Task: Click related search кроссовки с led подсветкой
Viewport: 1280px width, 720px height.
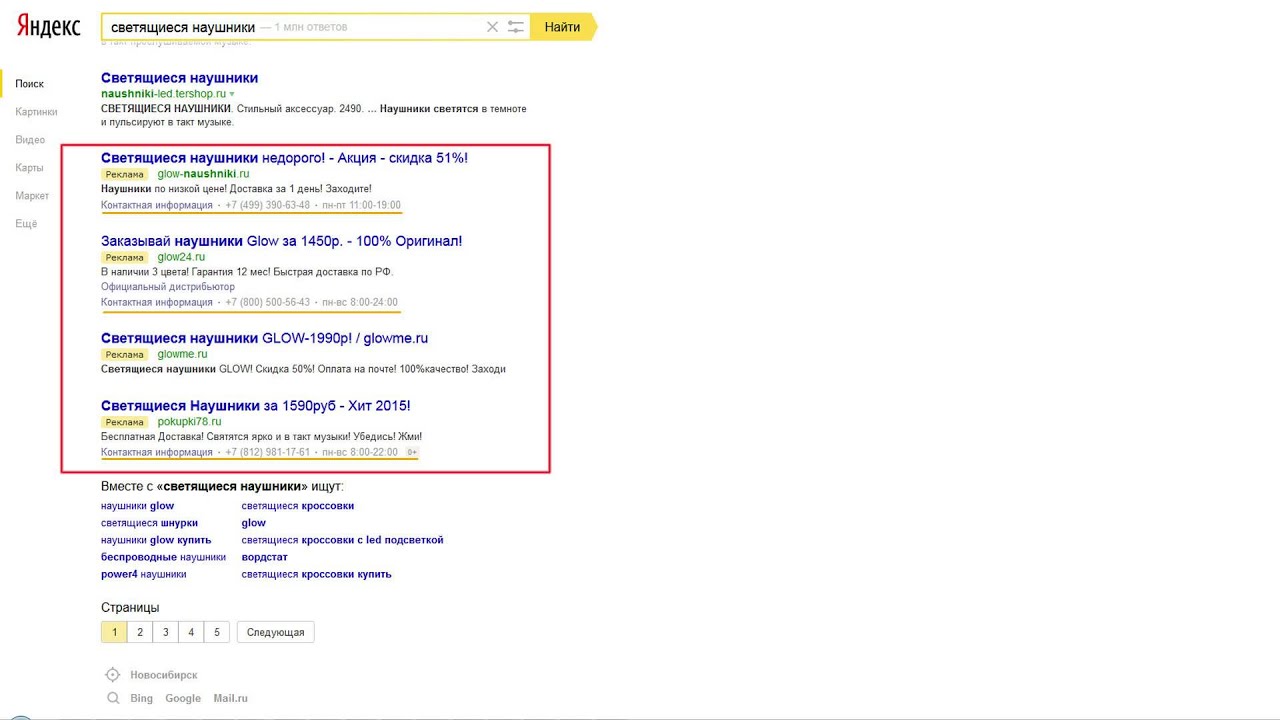Action: pos(342,540)
